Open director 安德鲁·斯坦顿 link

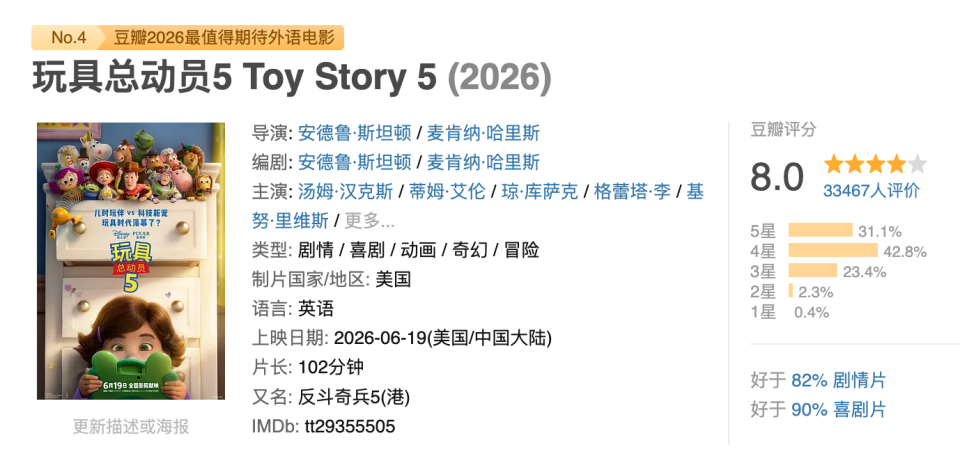(354, 133)
